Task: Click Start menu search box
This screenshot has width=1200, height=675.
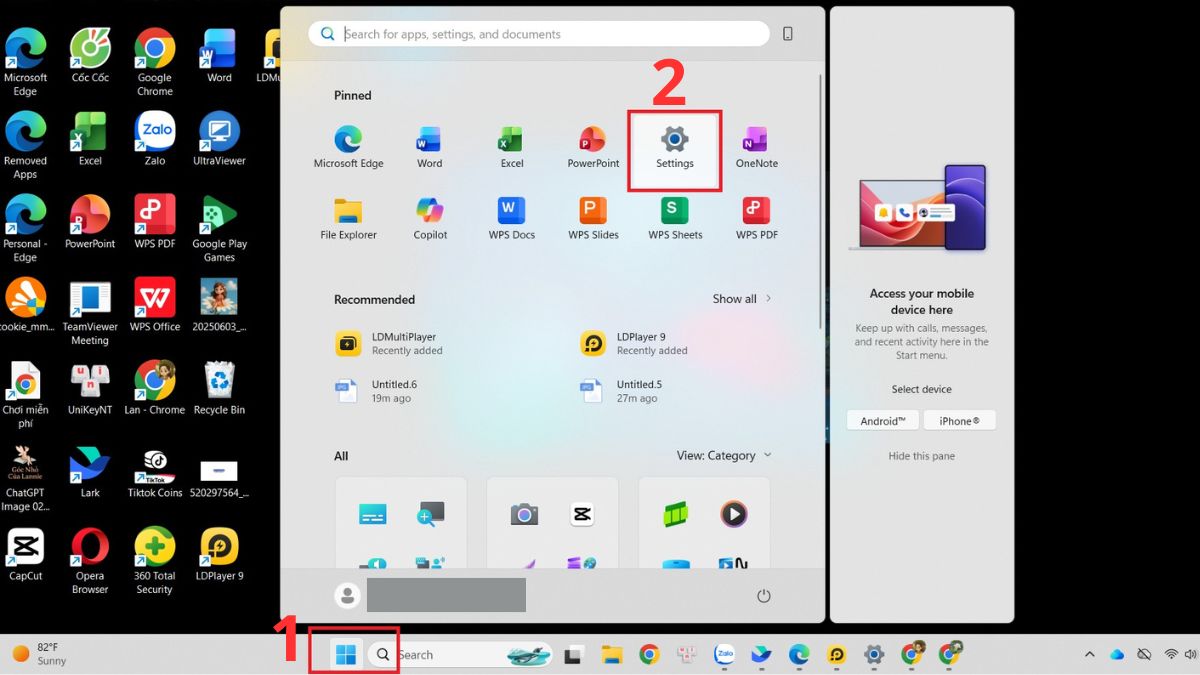Action: click(539, 34)
